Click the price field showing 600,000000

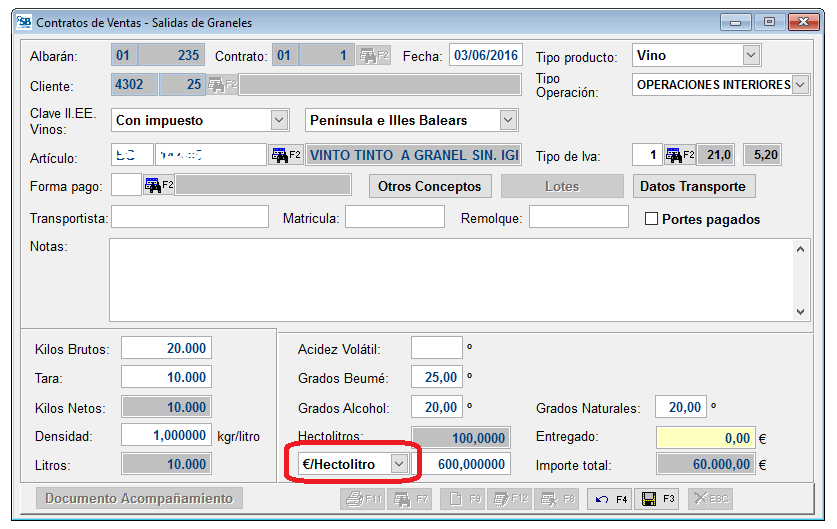coord(461,464)
